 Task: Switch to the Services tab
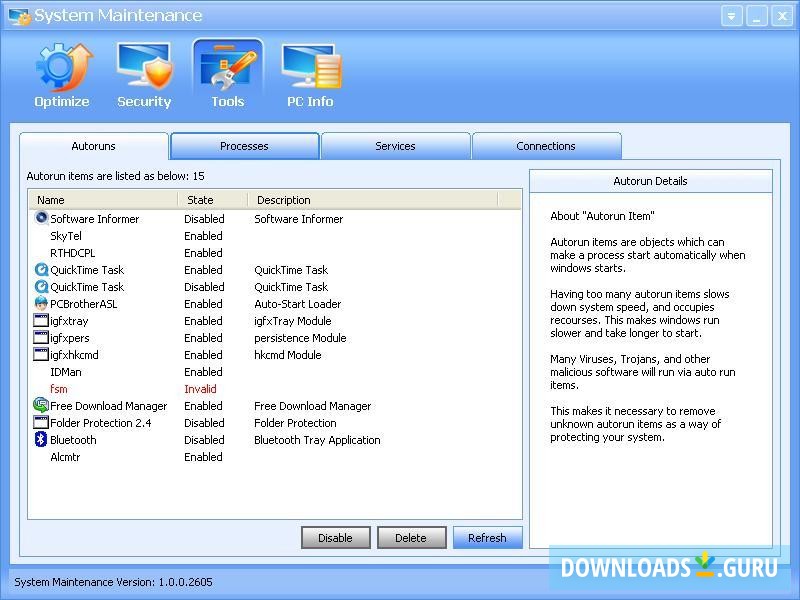[x=395, y=146]
